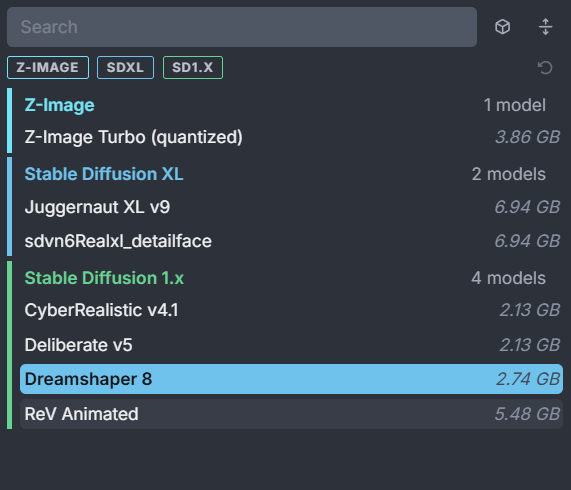Choose the sdvn6Realxl_detailface model

point(291,241)
